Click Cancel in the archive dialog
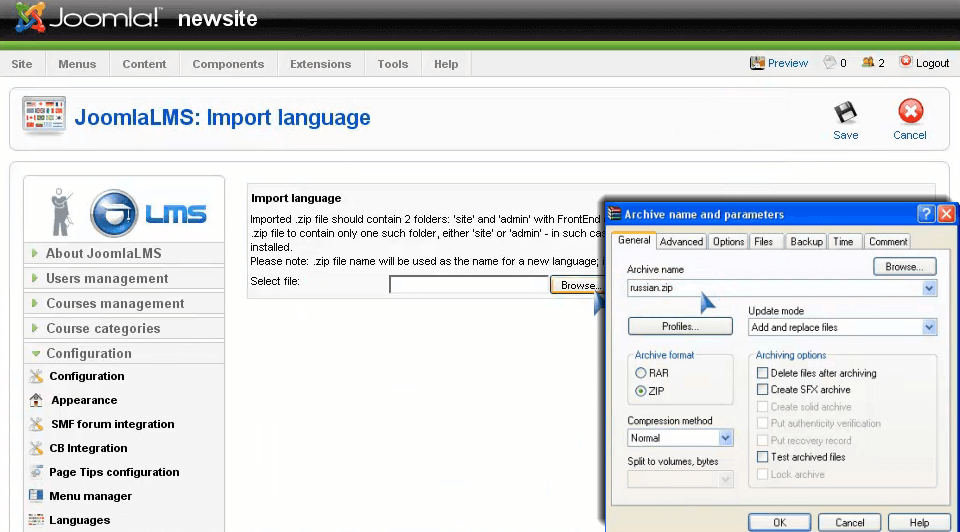This screenshot has width=960, height=532. tap(850, 522)
